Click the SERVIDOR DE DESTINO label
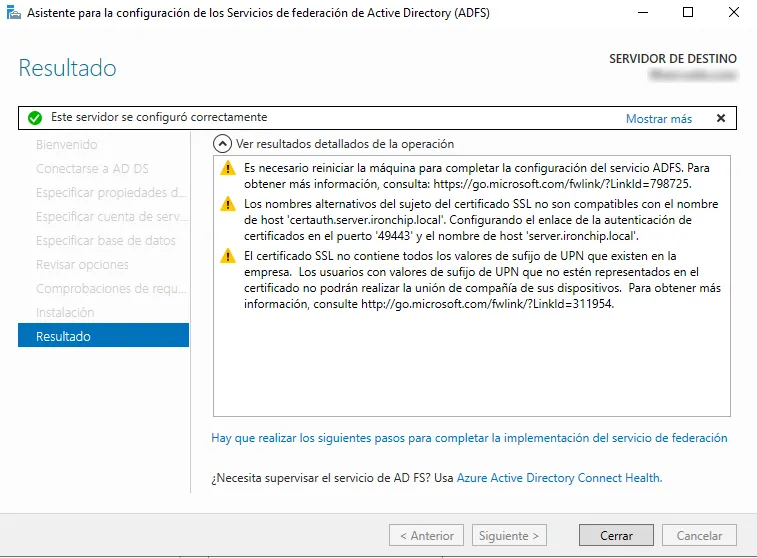 click(673, 59)
